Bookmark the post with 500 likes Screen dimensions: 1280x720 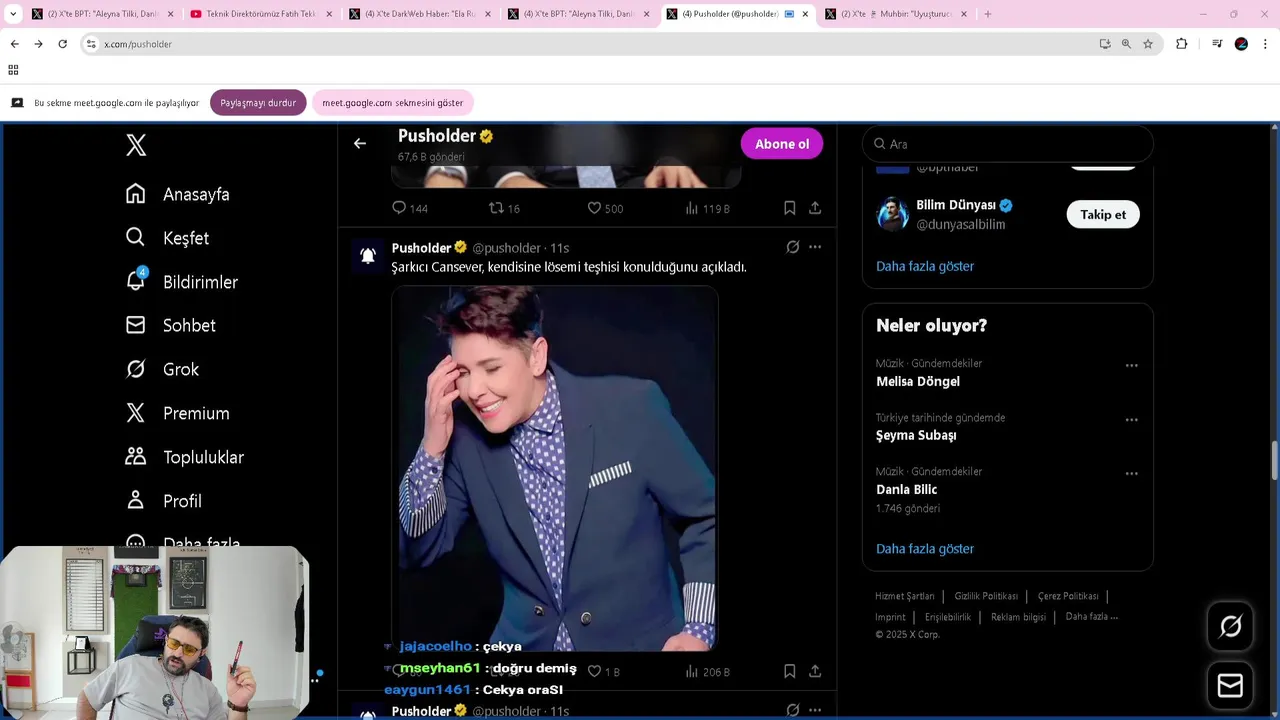point(789,208)
